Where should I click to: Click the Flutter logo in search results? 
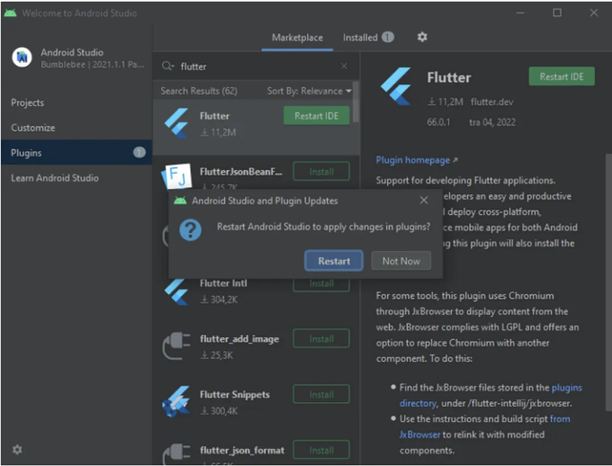[177, 123]
